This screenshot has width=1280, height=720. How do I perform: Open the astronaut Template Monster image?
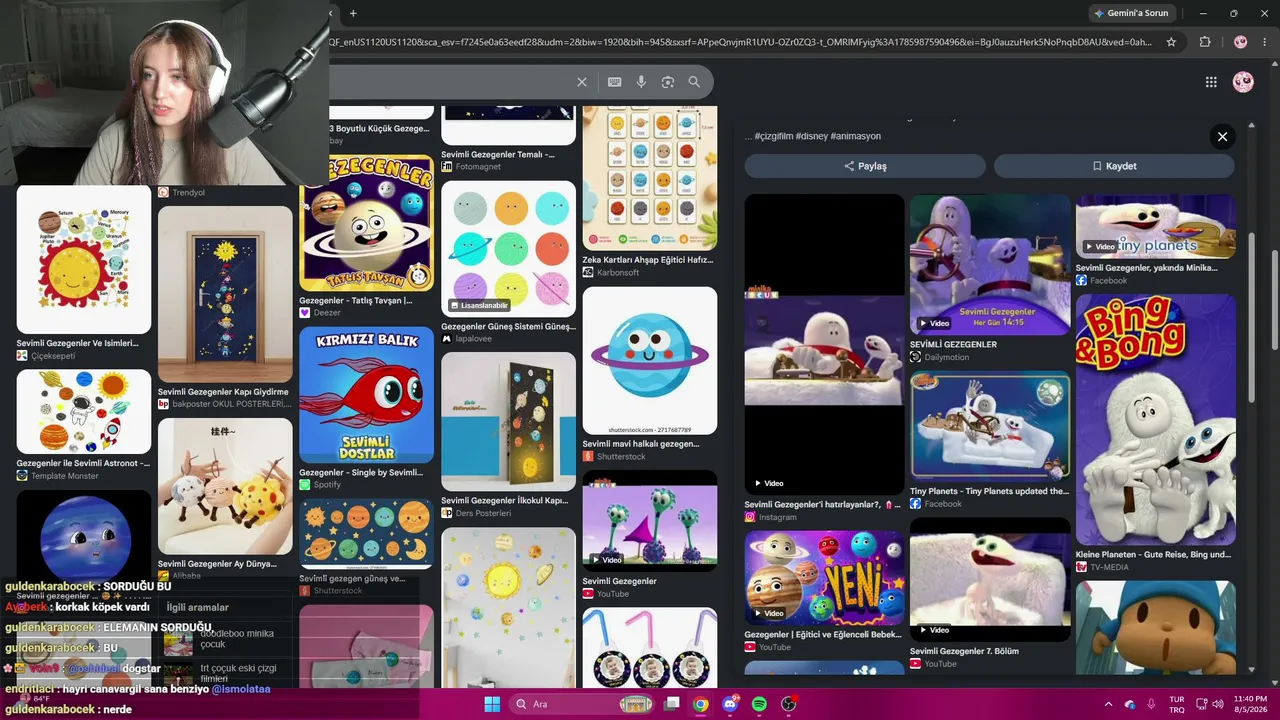84,412
